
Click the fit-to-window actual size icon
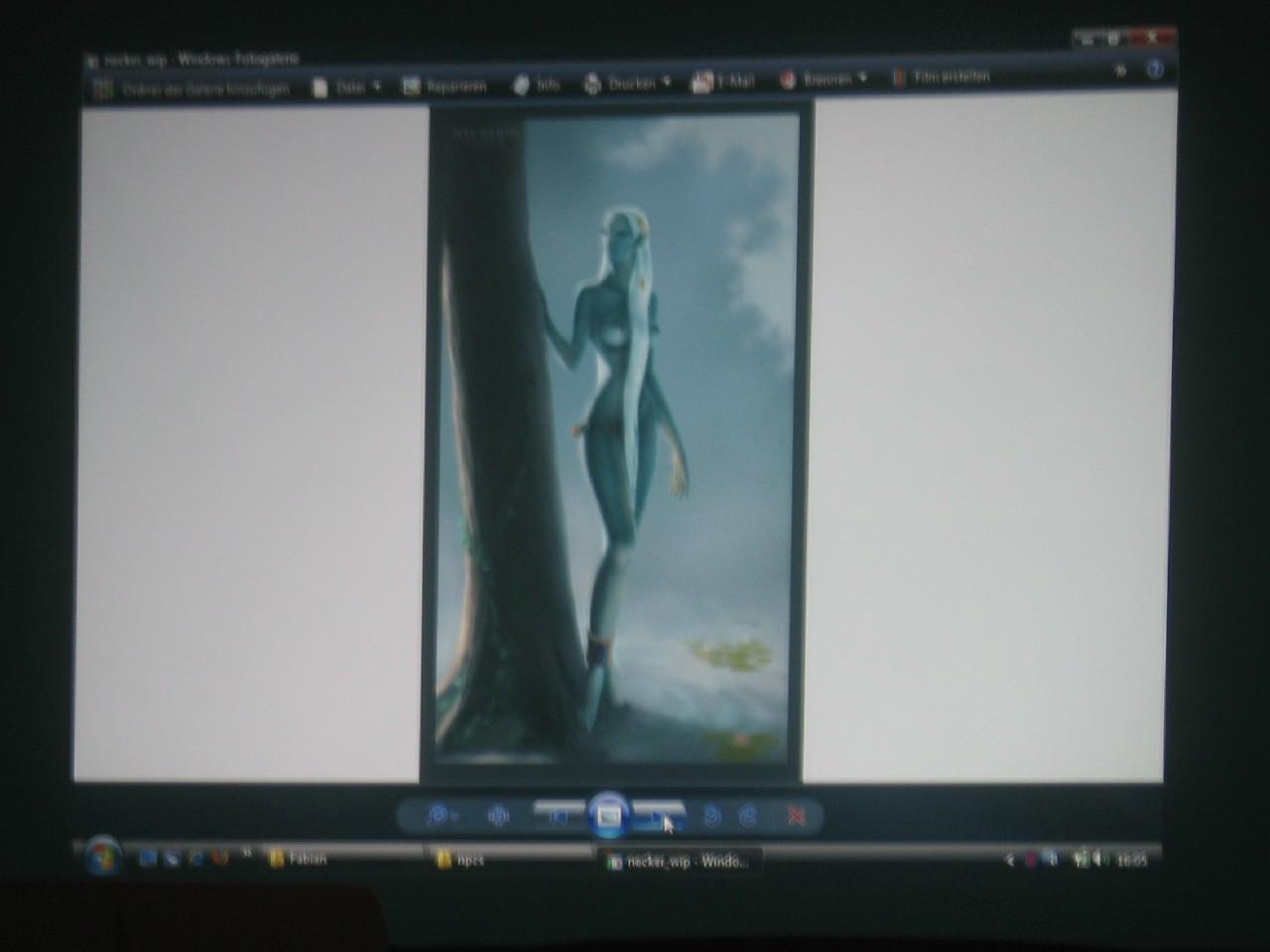tap(498, 816)
